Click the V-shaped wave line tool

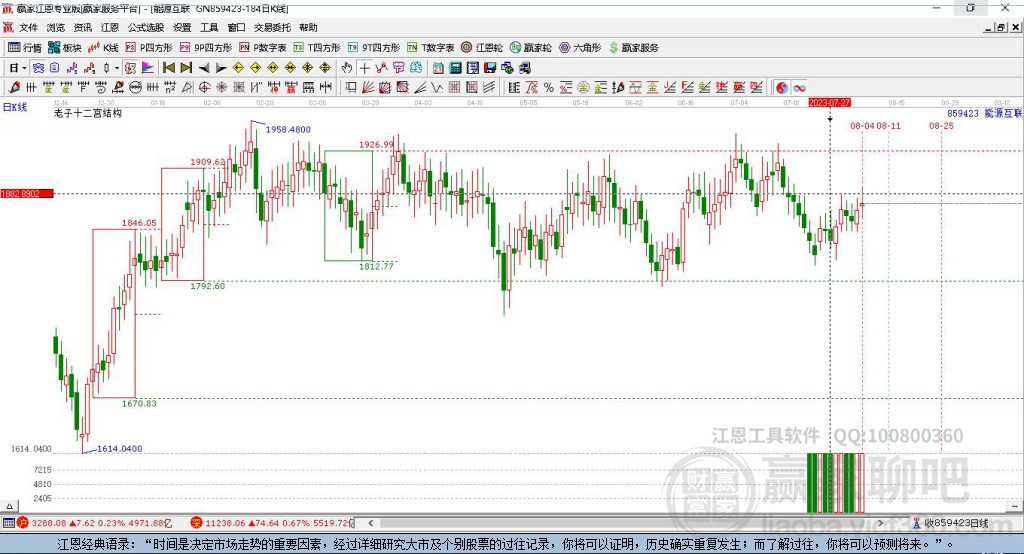(x=437, y=88)
